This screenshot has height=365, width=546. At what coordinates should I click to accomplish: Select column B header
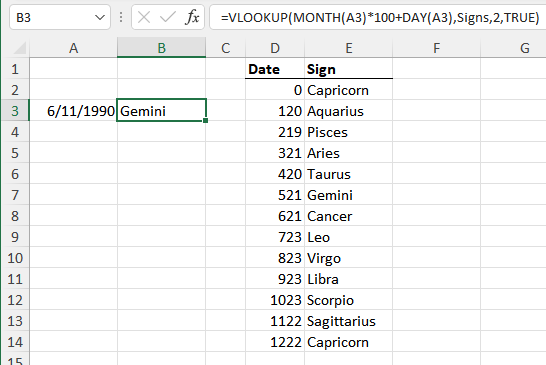[x=162, y=48]
